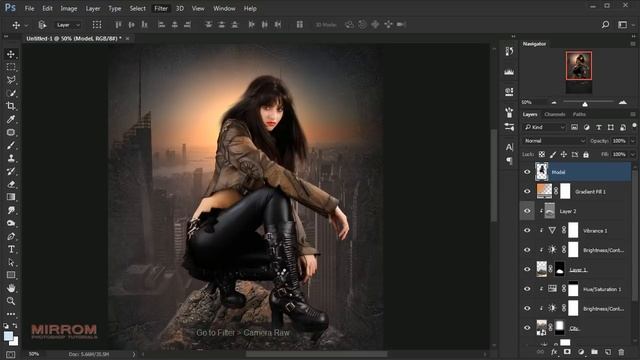Open the Opacity dropdown arrow
640x360 pixels.
632,141
